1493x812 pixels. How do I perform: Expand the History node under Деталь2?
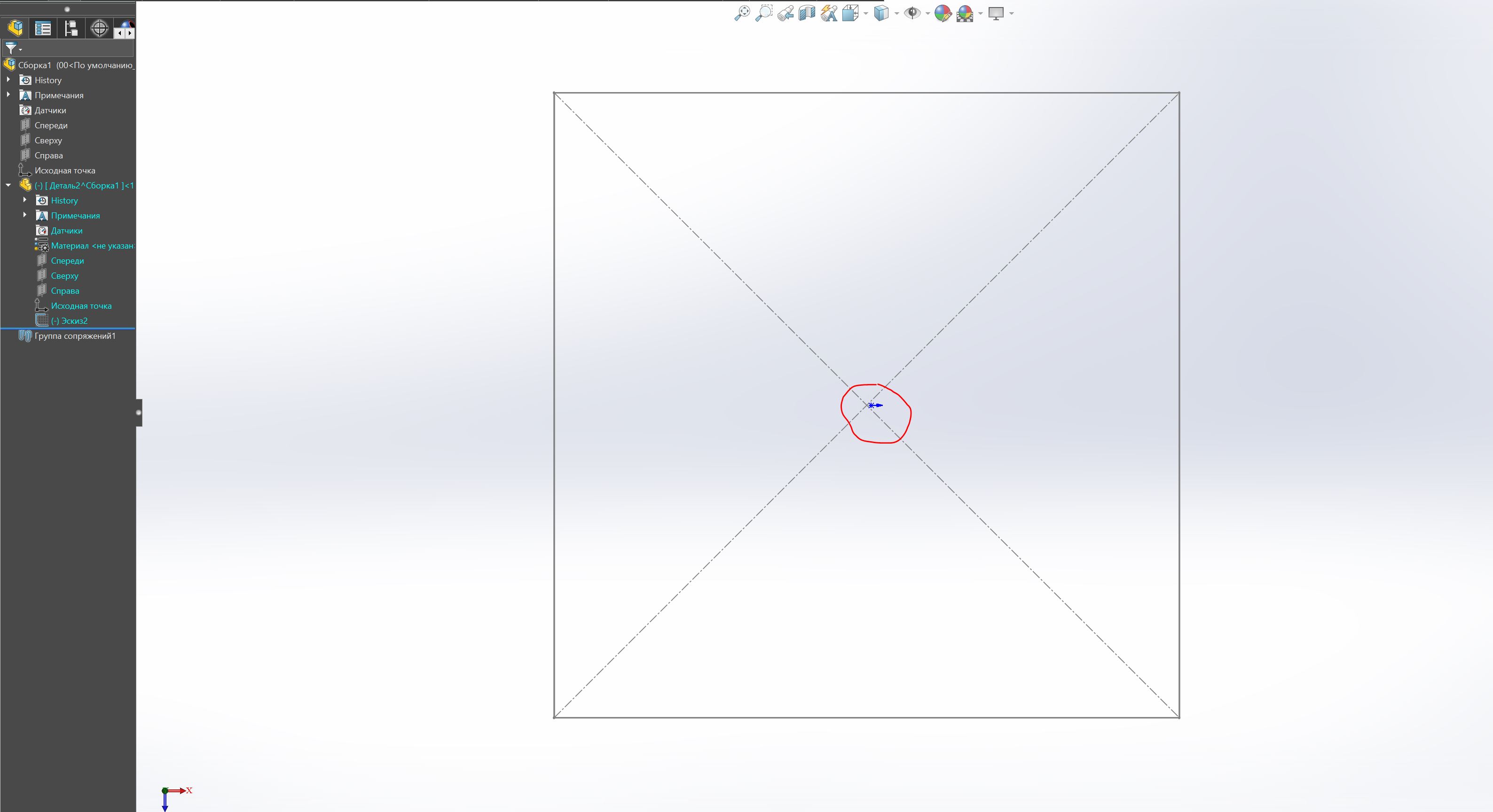[x=25, y=200]
